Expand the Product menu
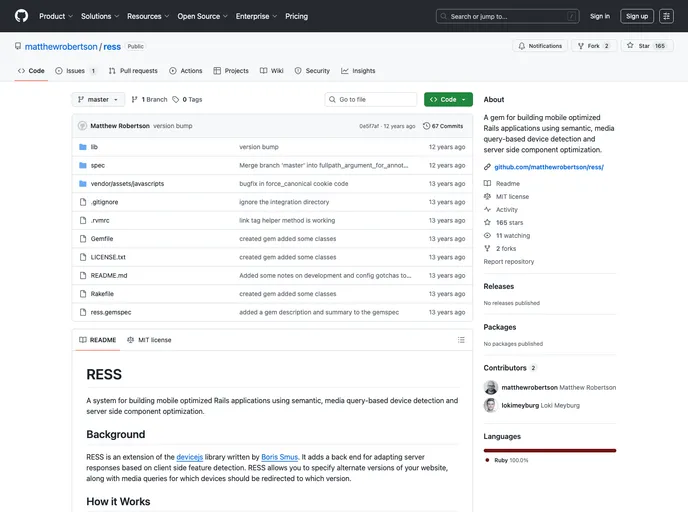The width and height of the screenshot is (688, 512). coord(56,16)
